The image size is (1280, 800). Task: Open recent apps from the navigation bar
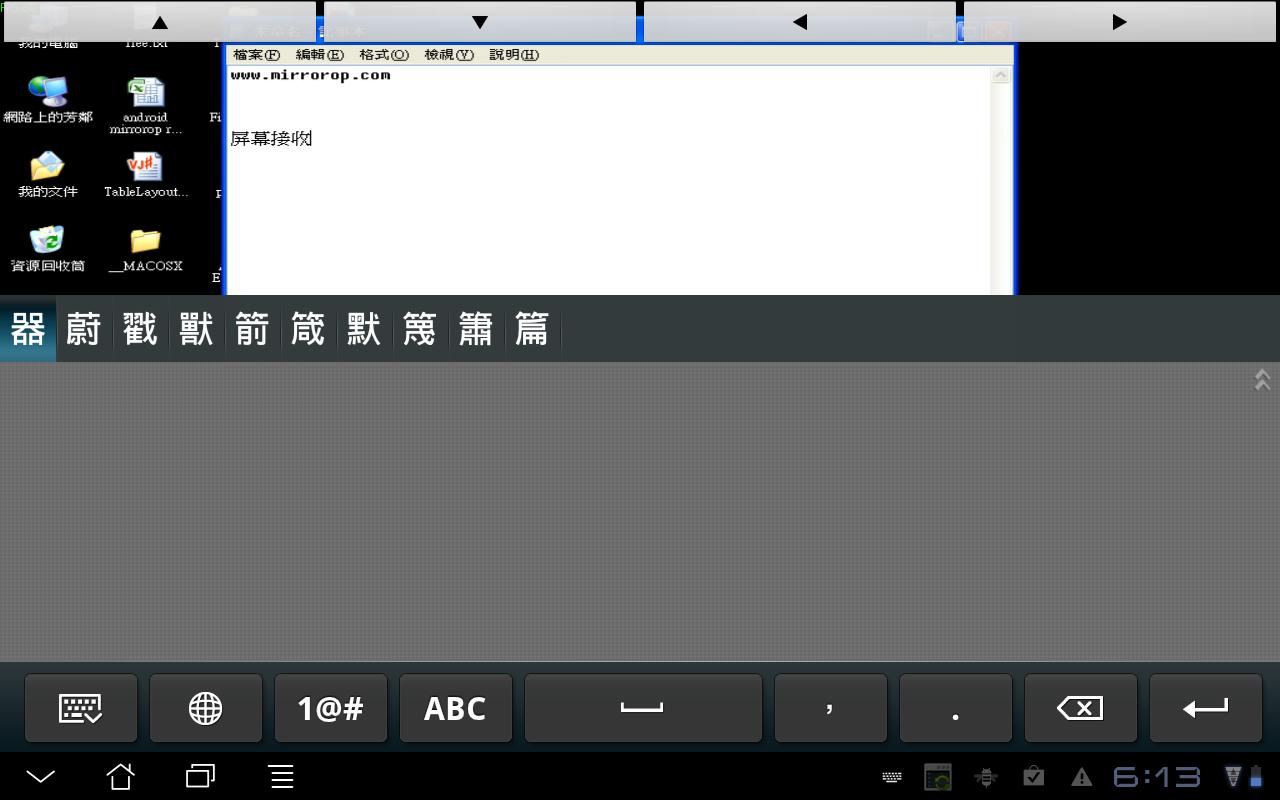(x=199, y=776)
